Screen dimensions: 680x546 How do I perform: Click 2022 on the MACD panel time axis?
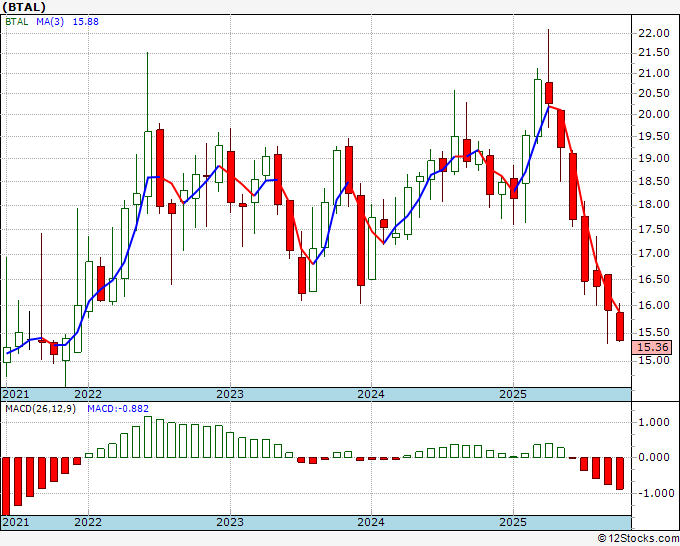coord(88,522)
